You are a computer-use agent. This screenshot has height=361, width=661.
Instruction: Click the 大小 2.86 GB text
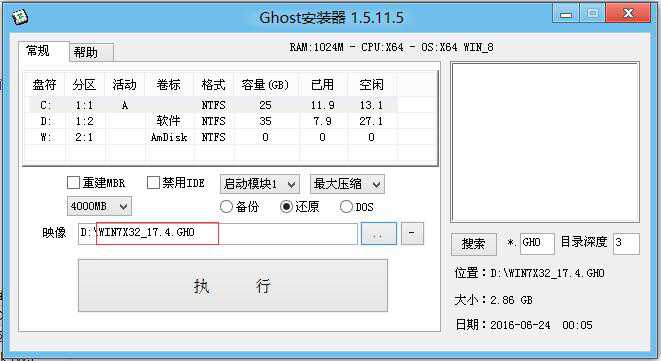493,300
